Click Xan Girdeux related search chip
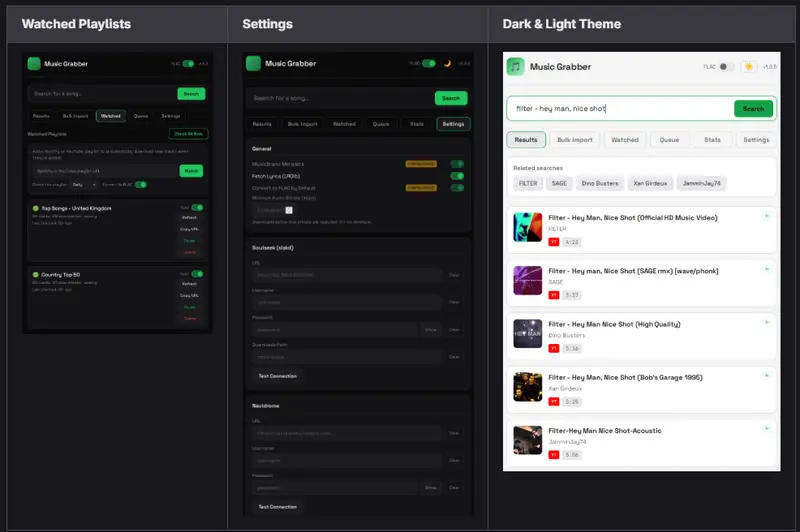This screenshot has height=532, width=800. tap(650, 183)
